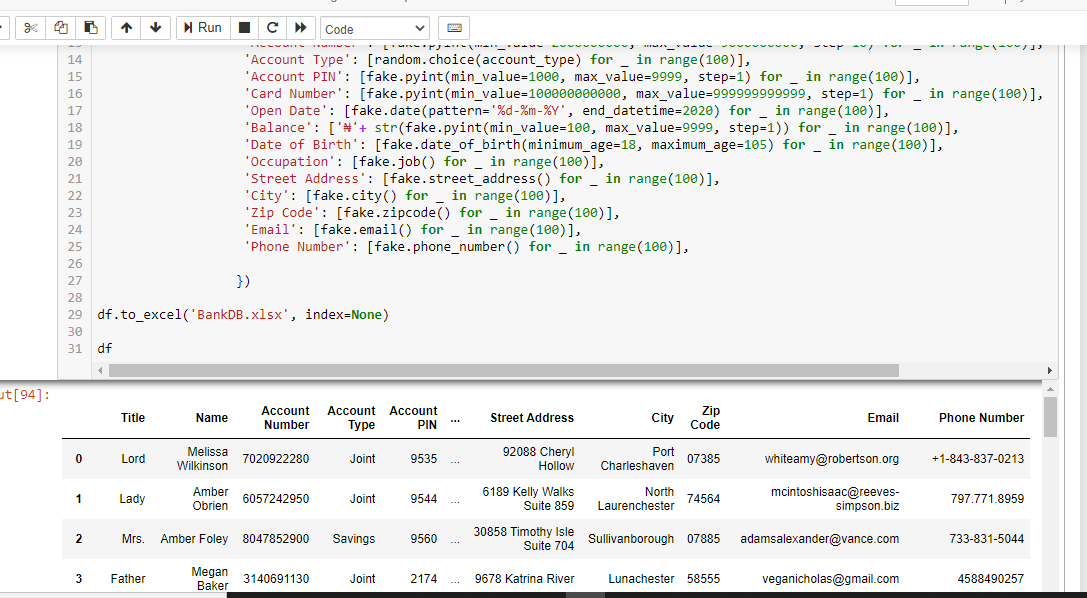Select phone number 733-831-5044
This screenshot has width=1087, height=598.
point(986,538)
